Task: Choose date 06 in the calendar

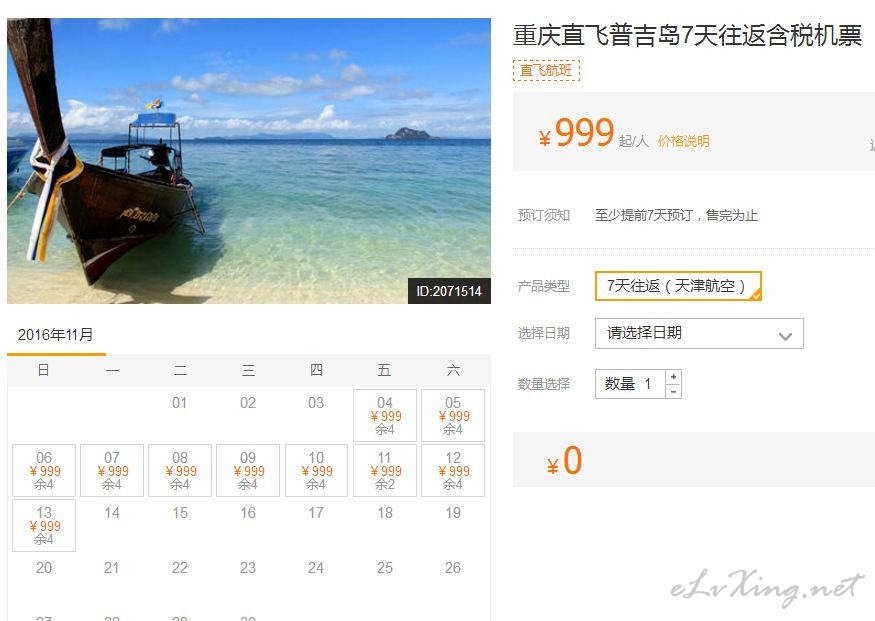Action: click(44, 470)
